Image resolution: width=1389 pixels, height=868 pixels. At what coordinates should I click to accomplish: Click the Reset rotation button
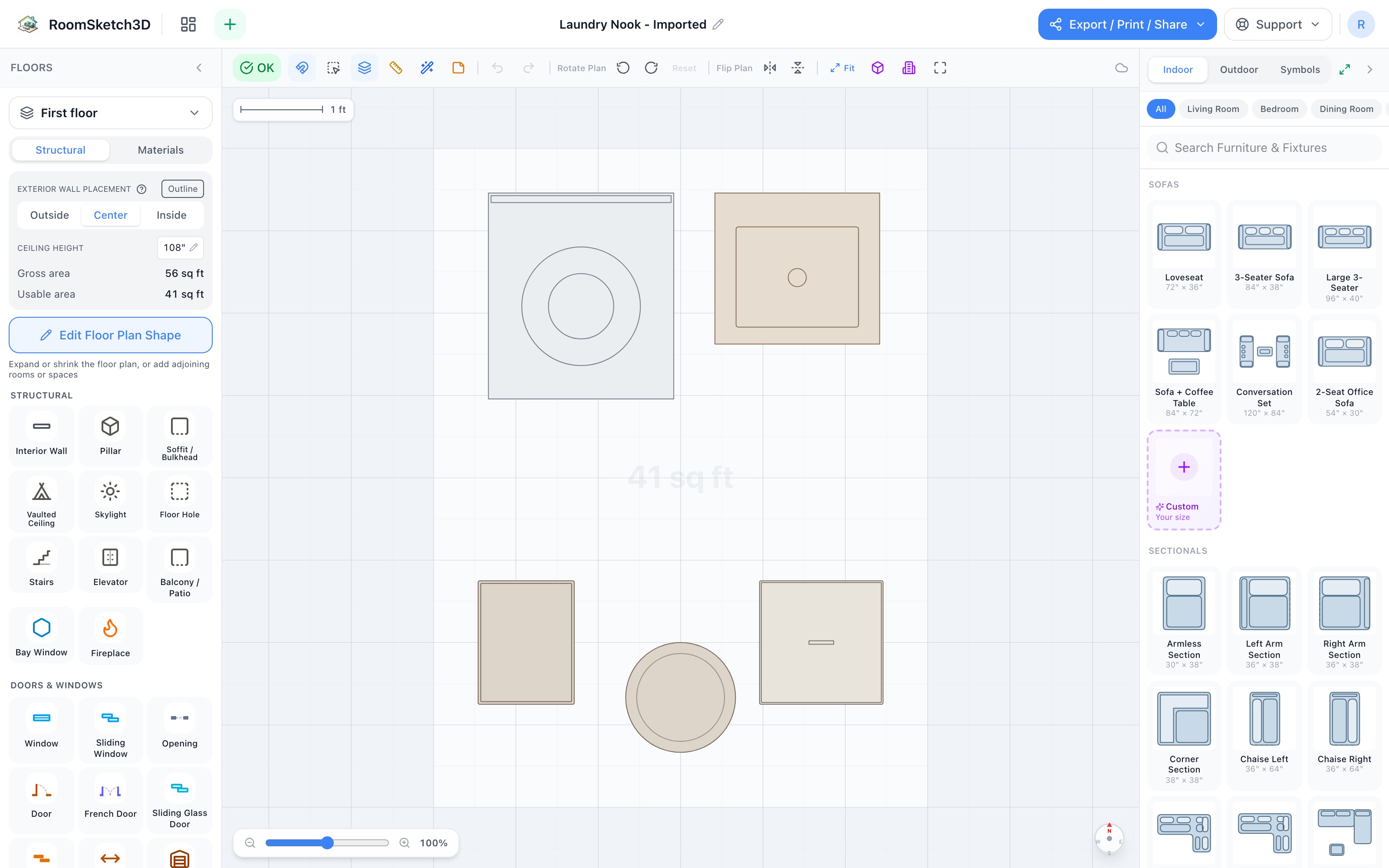tap(684, 68)
